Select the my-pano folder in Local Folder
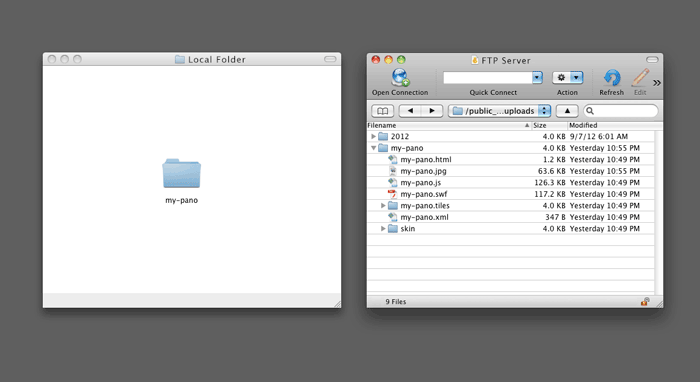Image resolution: width=700 pixels, height=382 pixels. click(x=181, y=173)
